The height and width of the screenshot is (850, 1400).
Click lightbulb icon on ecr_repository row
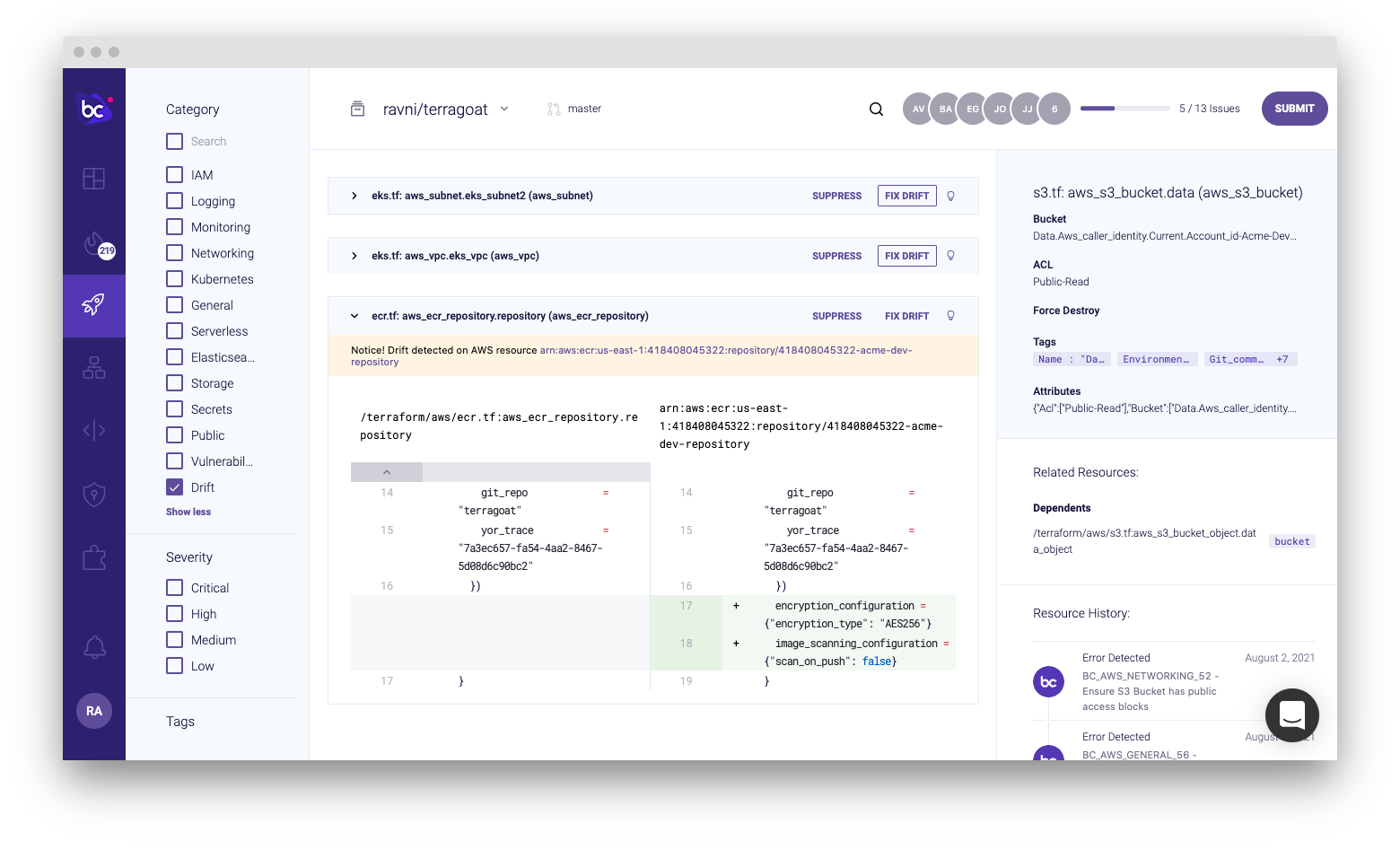click(950, 316)
